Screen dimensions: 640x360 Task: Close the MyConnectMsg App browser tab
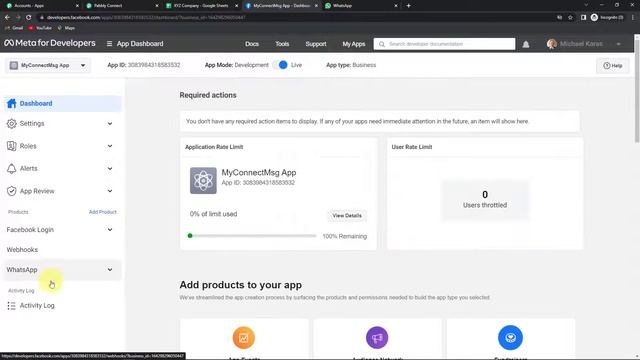pyautogui.click(x=316, y=6)
